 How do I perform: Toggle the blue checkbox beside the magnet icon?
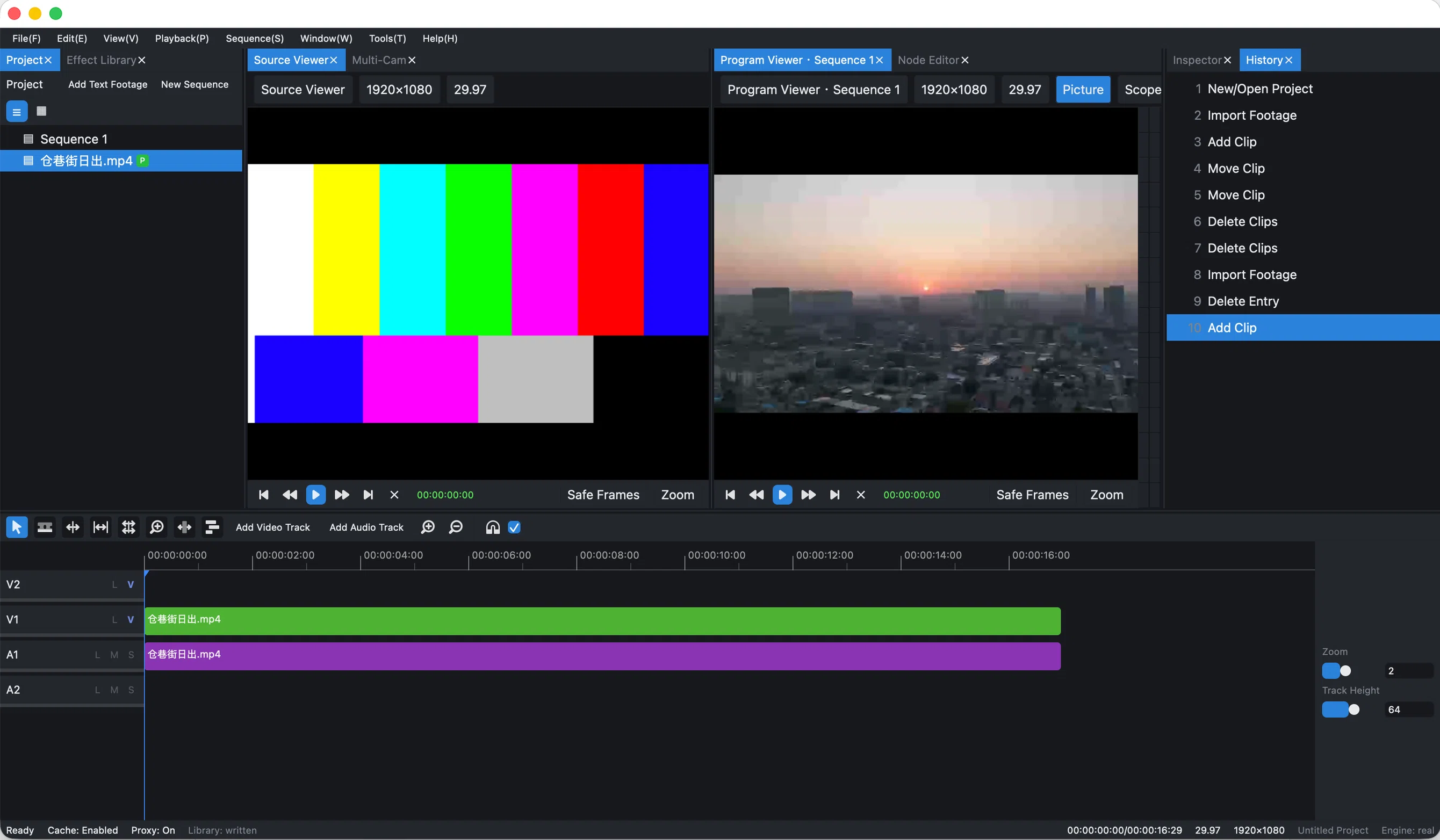[514, 527]
